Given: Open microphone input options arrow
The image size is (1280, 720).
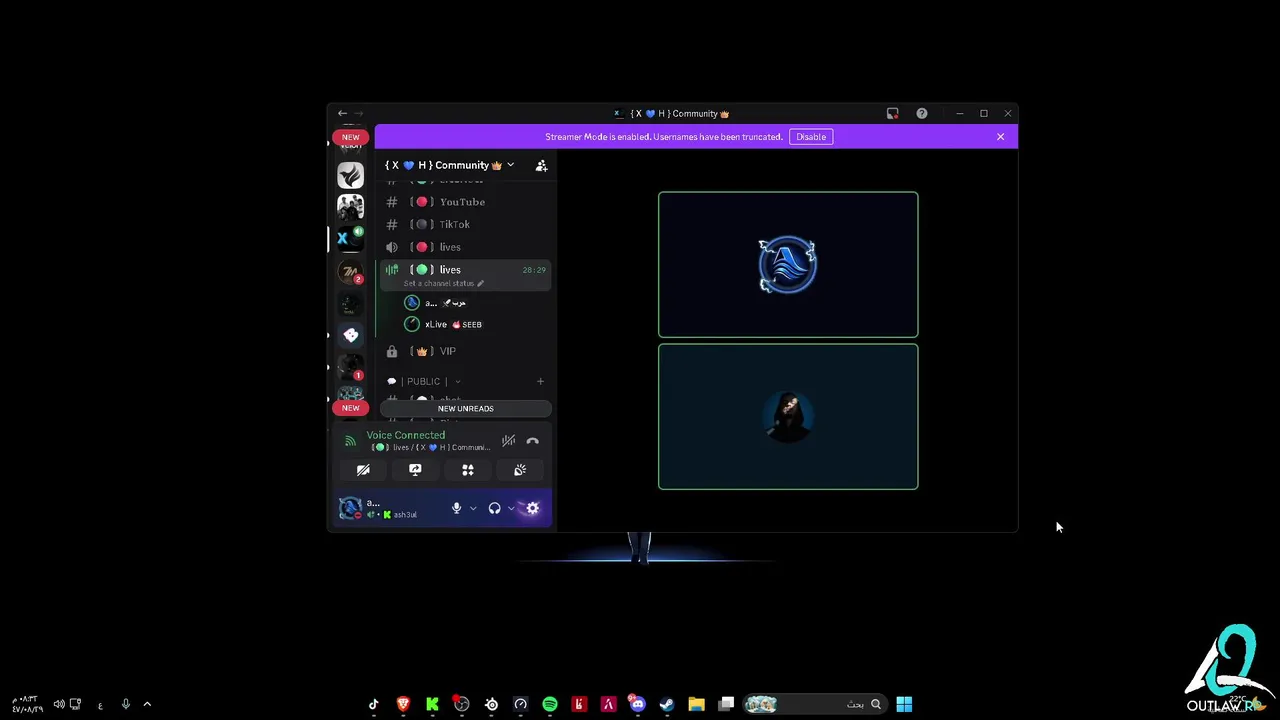Looking at the screenshot, I should point(473,509).
